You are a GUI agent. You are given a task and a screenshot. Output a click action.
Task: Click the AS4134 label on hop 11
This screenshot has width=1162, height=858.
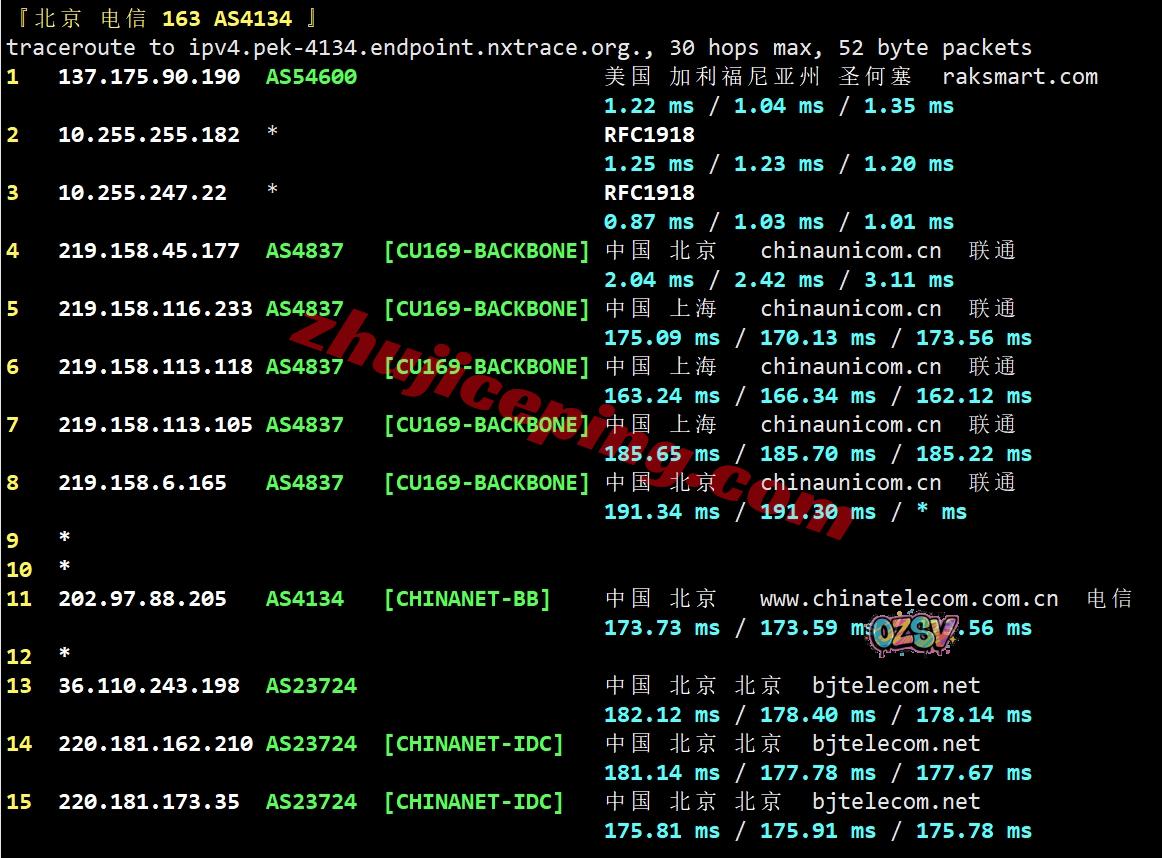[305, 599]
